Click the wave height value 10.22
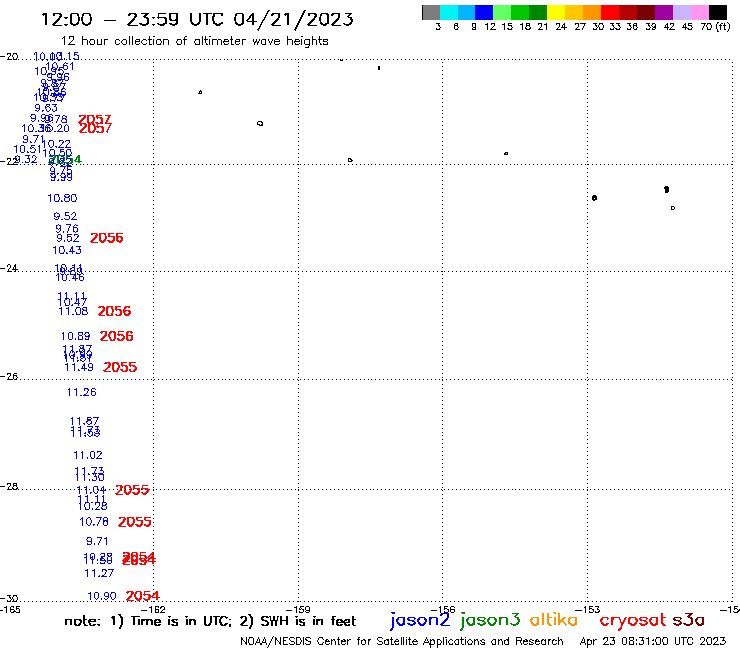 pos(57,144)
